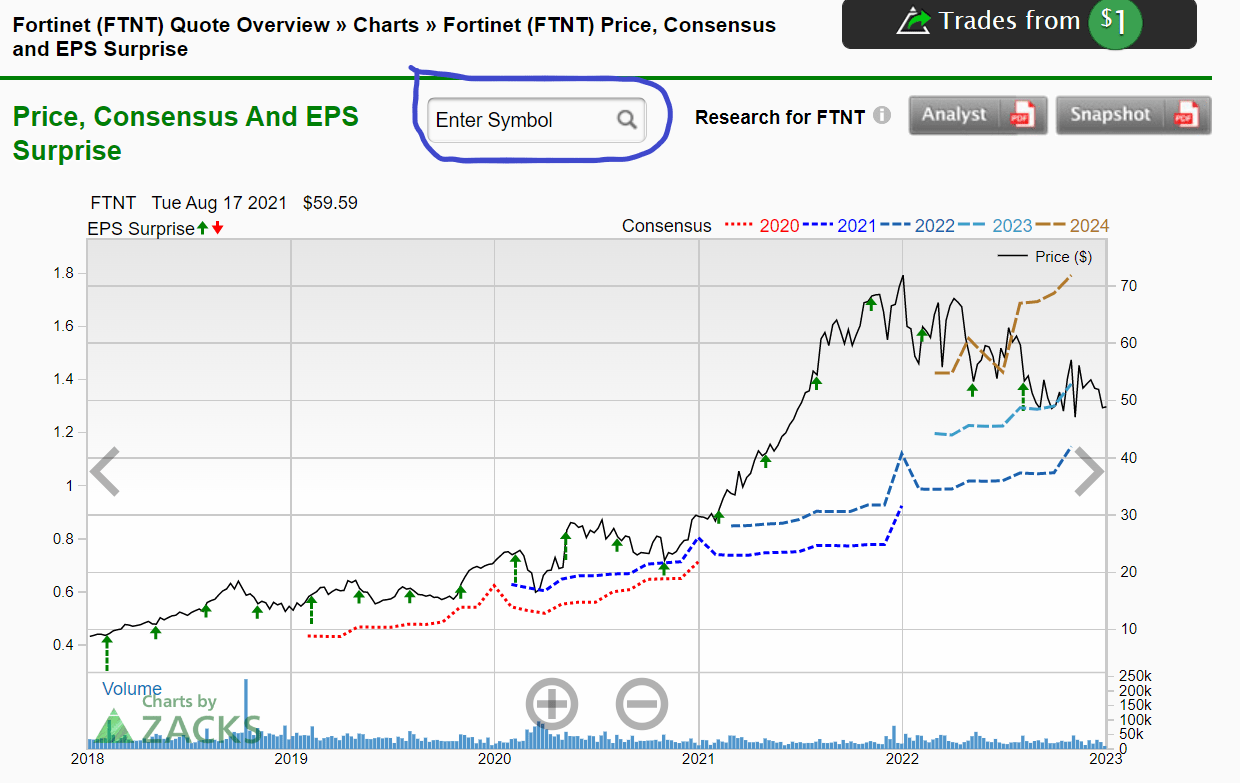This screenshot has height=783, width=1240.
Task: Navigate chart forward with right chevron arrow
Action: (1089, 472)
